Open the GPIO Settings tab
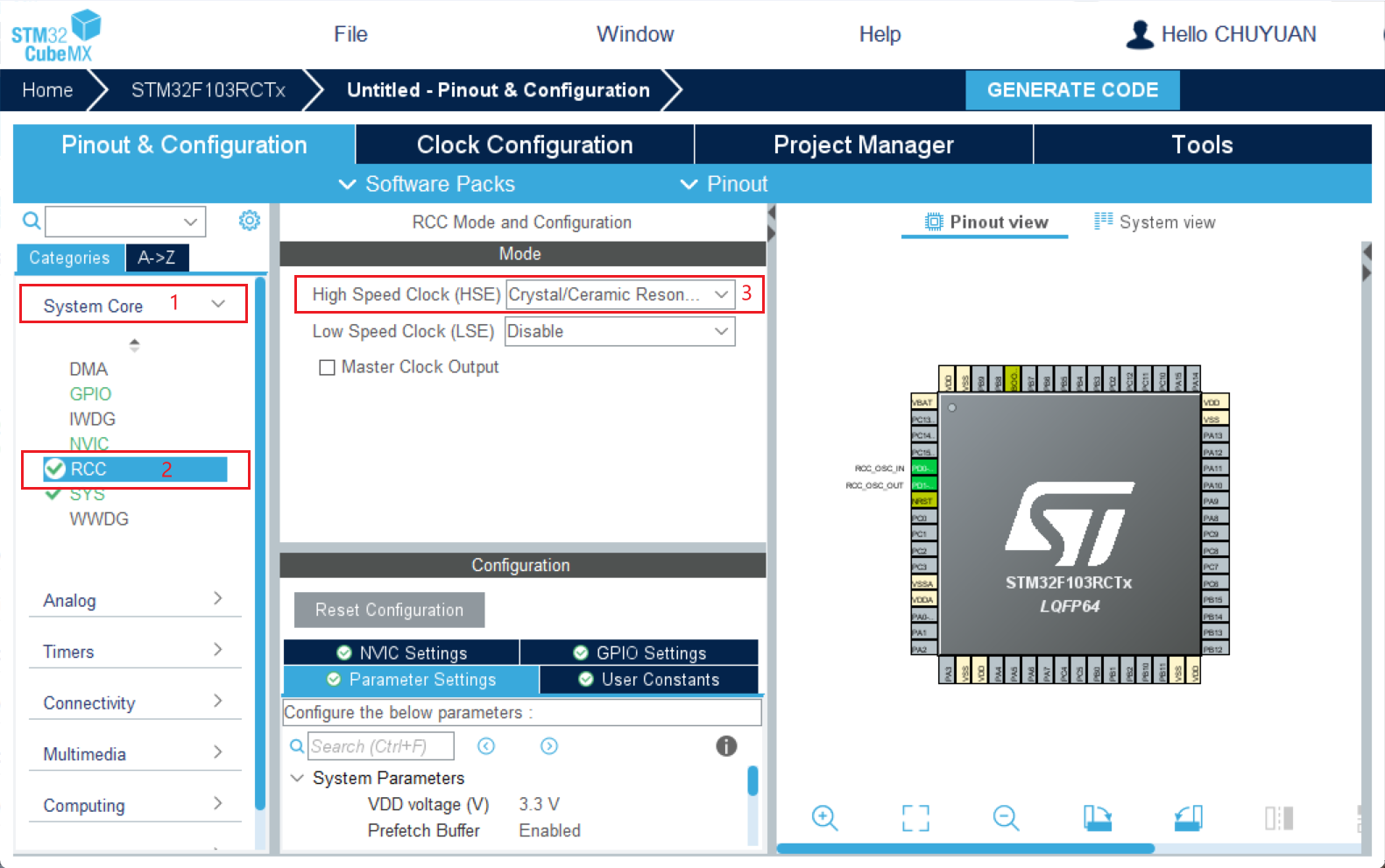 (640, 653)
